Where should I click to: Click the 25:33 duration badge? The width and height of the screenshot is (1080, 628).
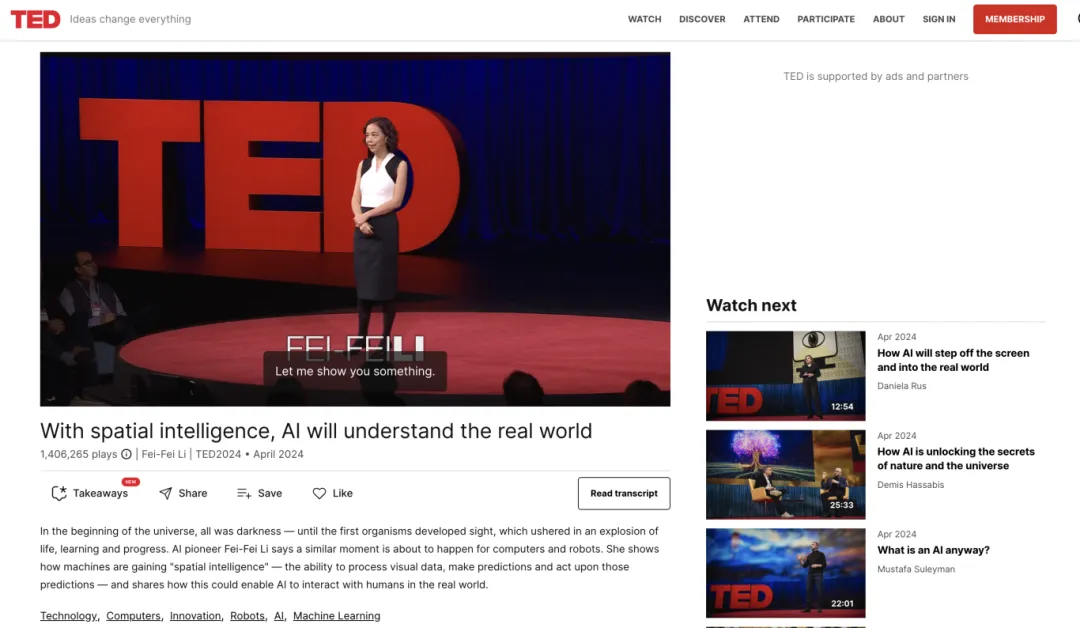point(842,505)
